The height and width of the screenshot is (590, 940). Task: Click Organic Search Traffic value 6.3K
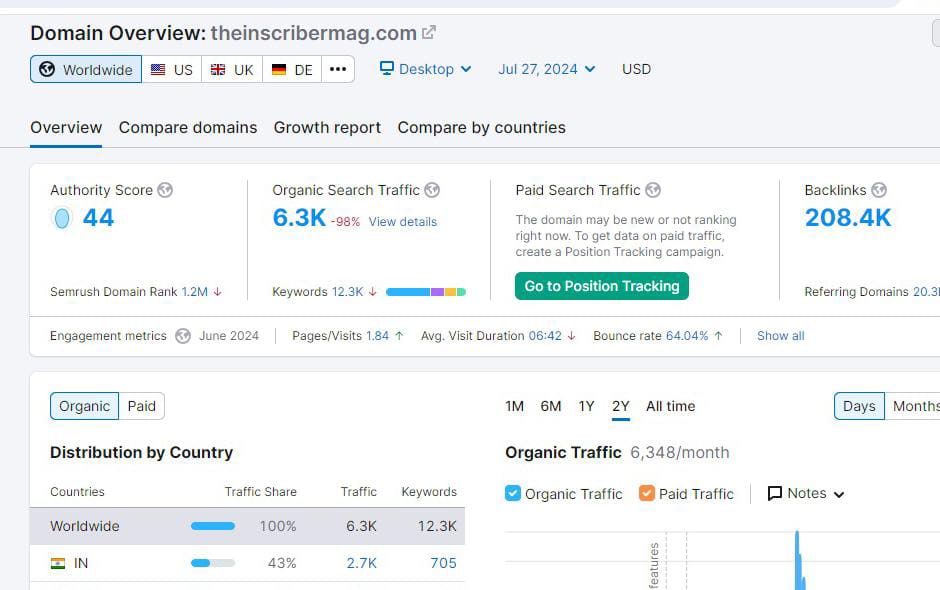click(x=299, y=218)
